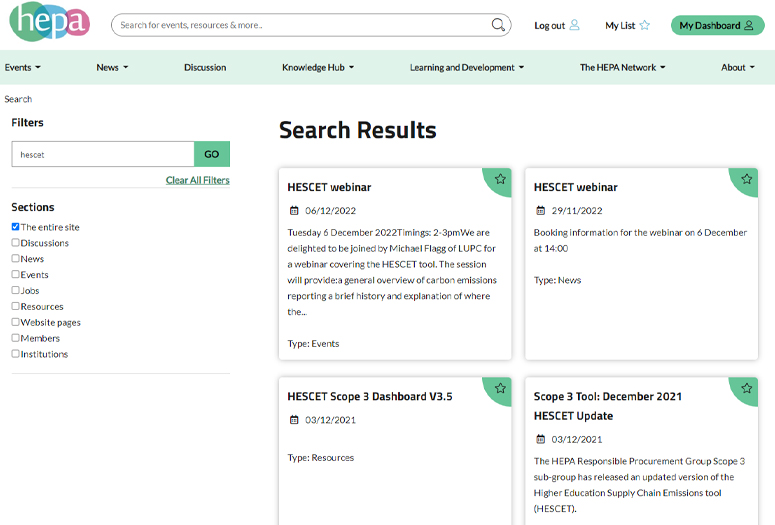Check the News section filter
The image size is (775, 525).
click(x=15, y=258)
